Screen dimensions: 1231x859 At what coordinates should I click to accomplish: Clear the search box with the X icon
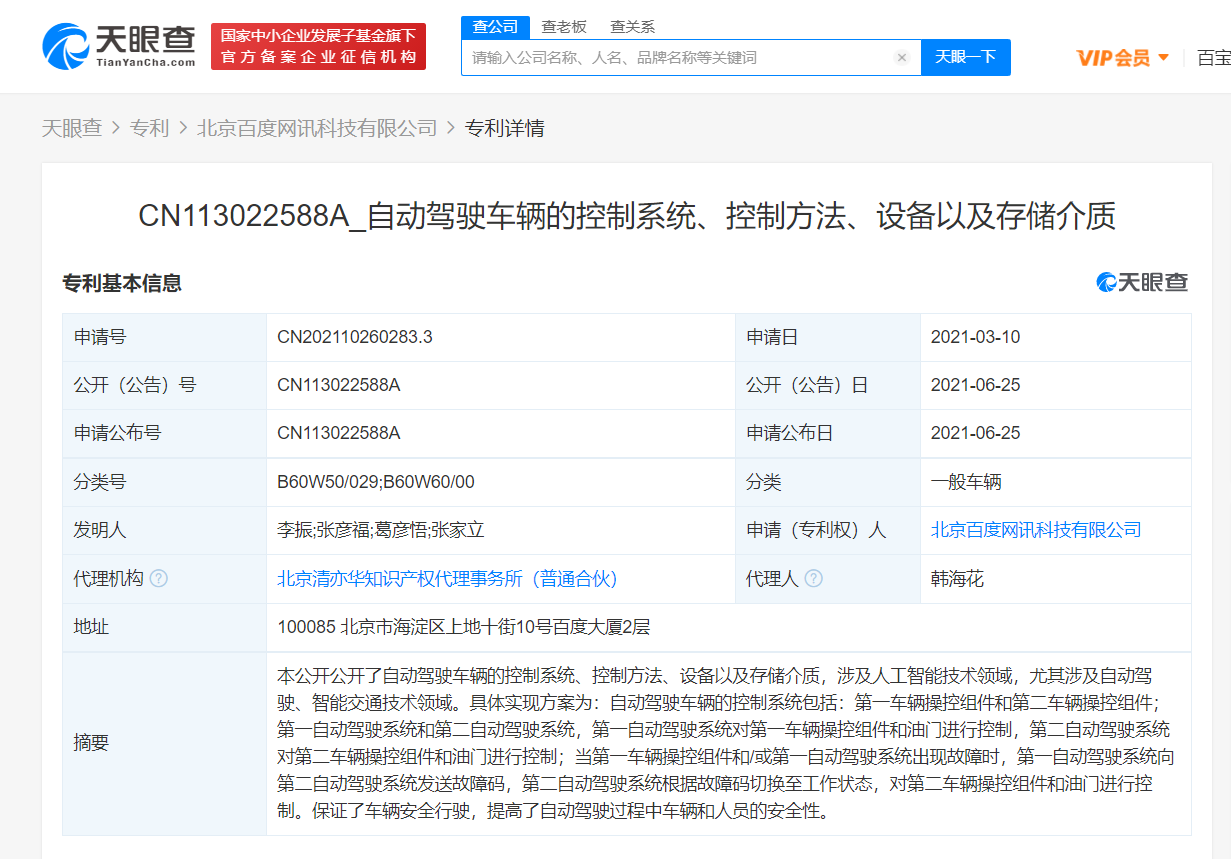[901, 58]
